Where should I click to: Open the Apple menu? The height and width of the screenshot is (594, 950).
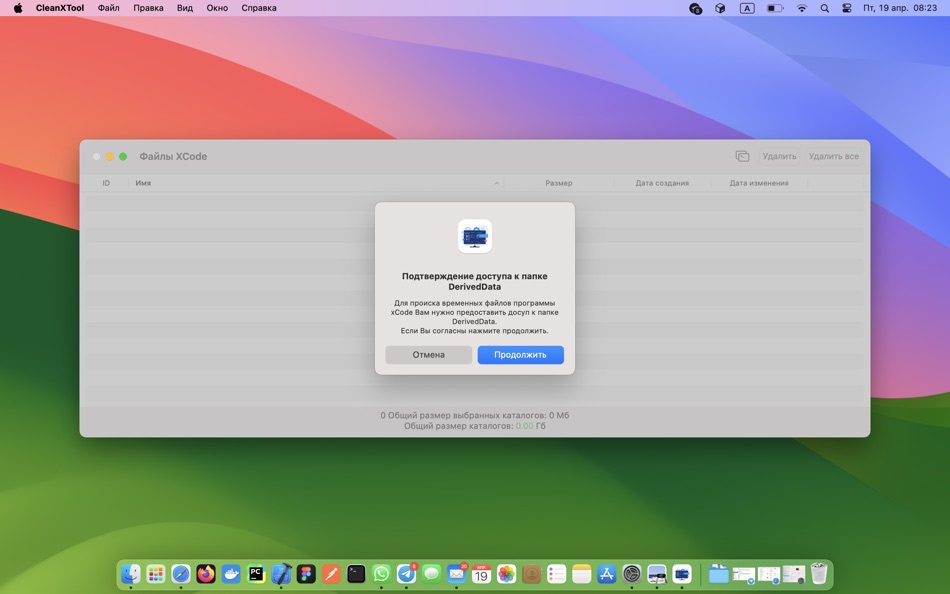click(x=18, y=8)
